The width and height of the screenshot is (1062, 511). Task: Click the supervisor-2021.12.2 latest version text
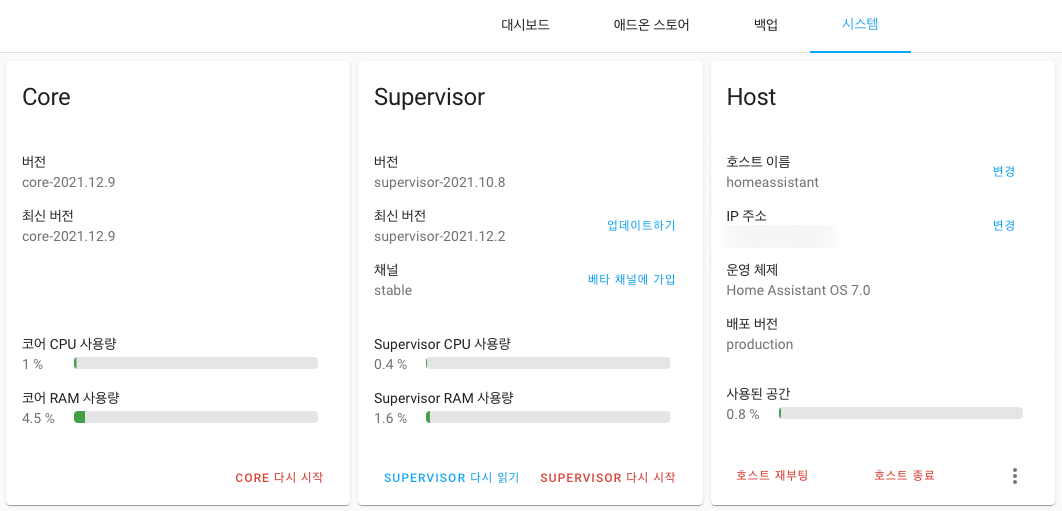pos(440,237)
